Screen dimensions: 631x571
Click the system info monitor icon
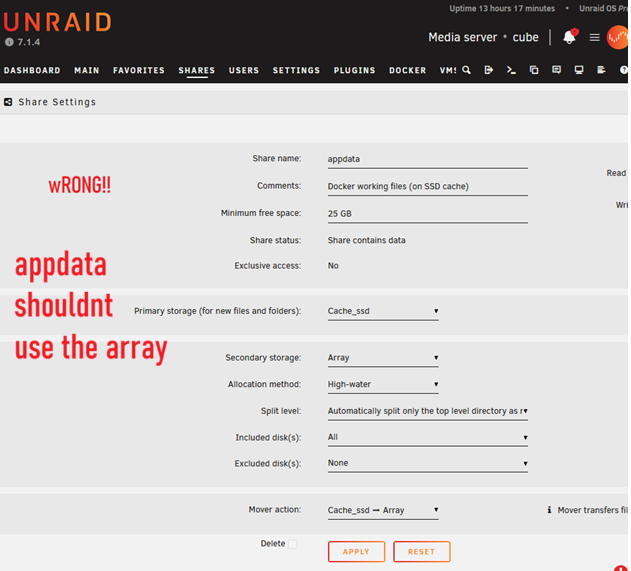[x=579, y=70]
